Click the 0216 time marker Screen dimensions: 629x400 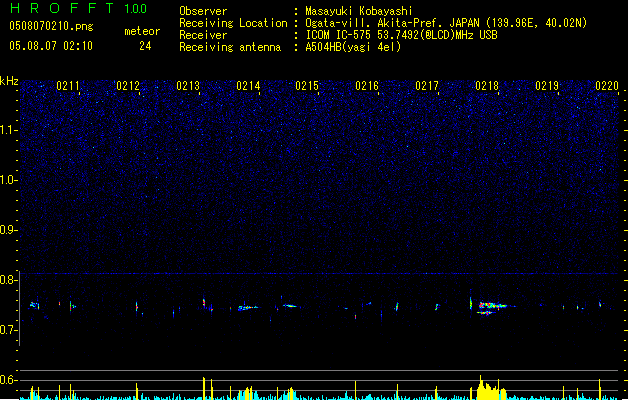(x=367, y=86)
